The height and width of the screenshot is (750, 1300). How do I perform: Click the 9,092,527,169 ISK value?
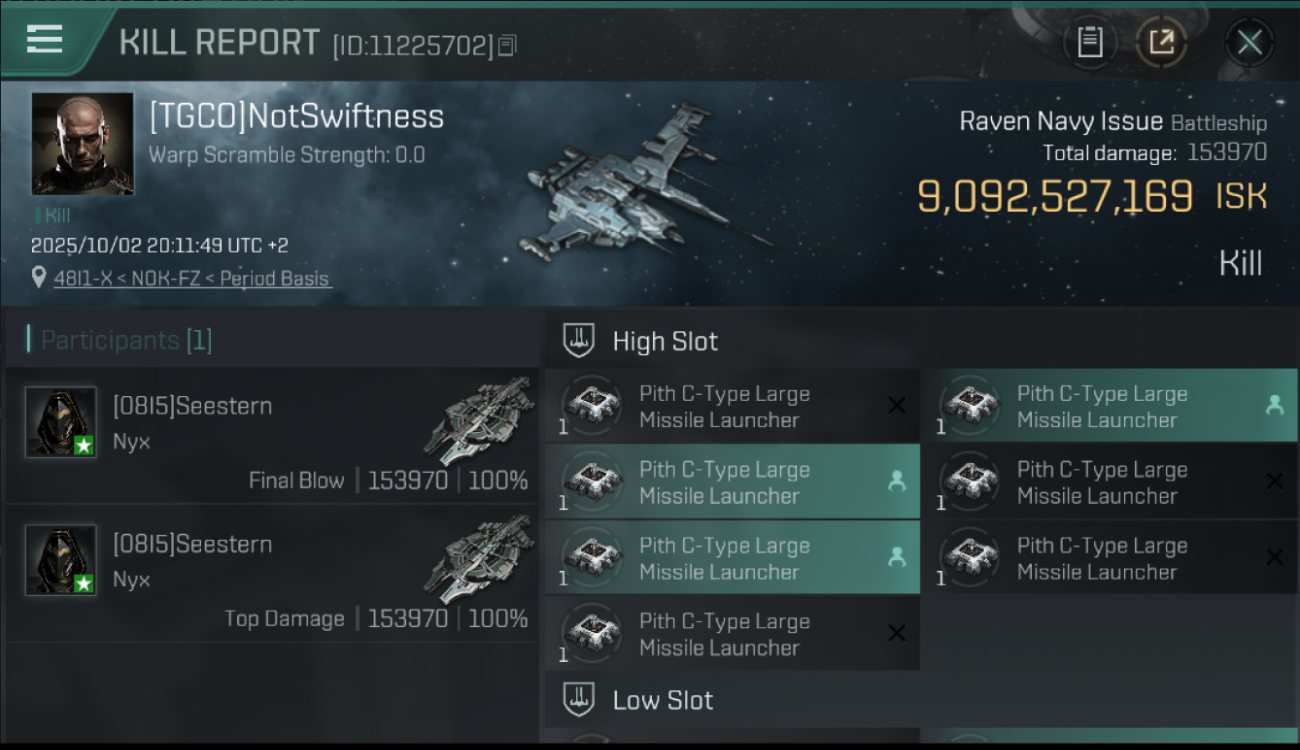click(1055, 197)
